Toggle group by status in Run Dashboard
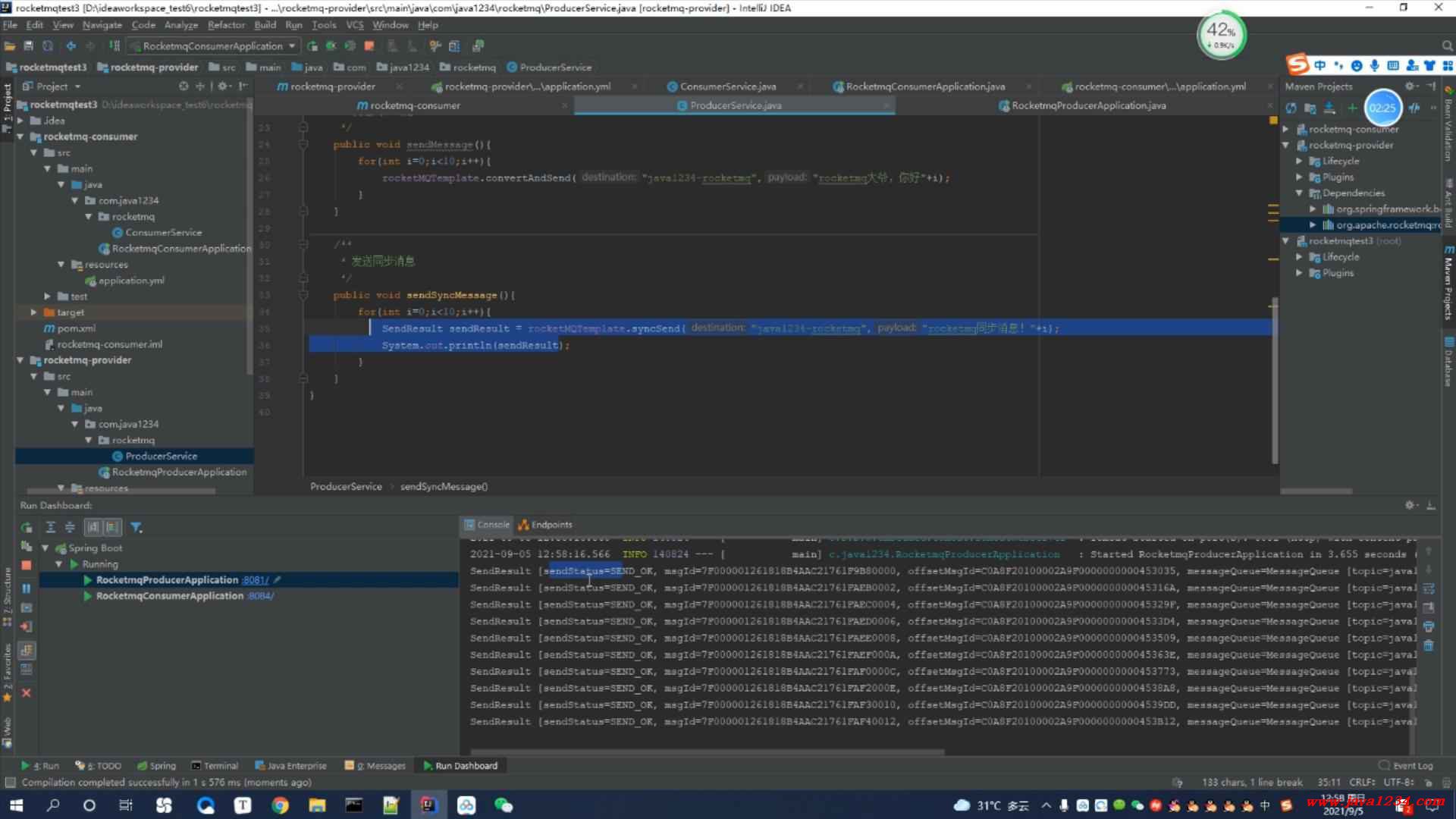 click(x=112, y=527)
